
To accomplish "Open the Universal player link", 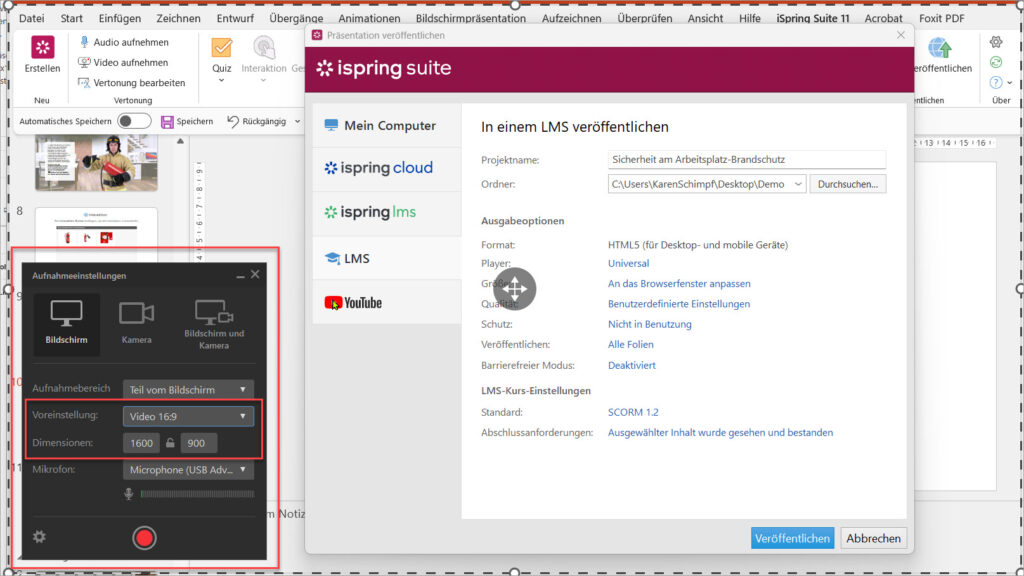I will pyautogui.click(x=628, y=263).
